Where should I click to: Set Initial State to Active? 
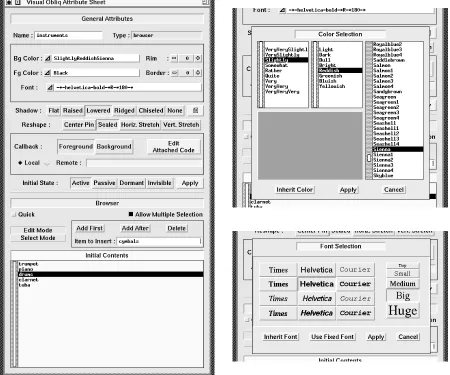point(80,183)
